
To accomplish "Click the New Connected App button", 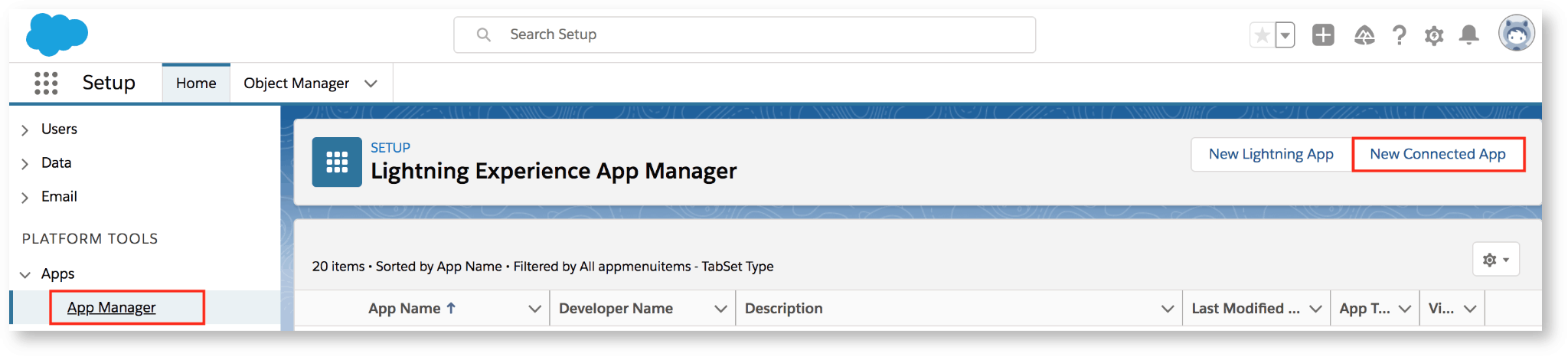I will 1438,154.
